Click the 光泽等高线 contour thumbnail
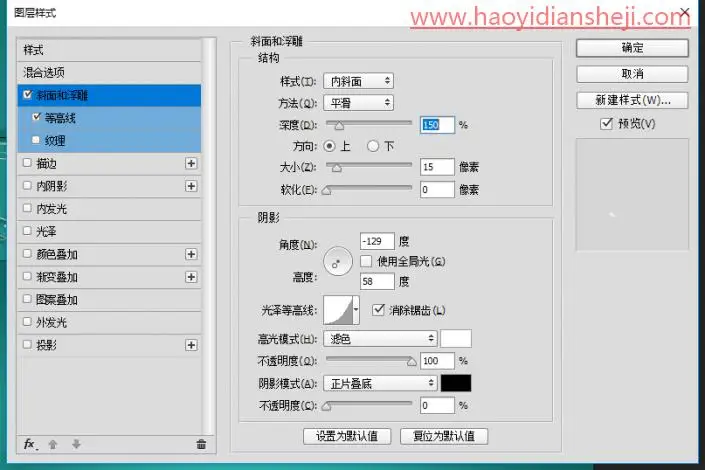Viewport: 705px width, 470px height. point(338,309)
